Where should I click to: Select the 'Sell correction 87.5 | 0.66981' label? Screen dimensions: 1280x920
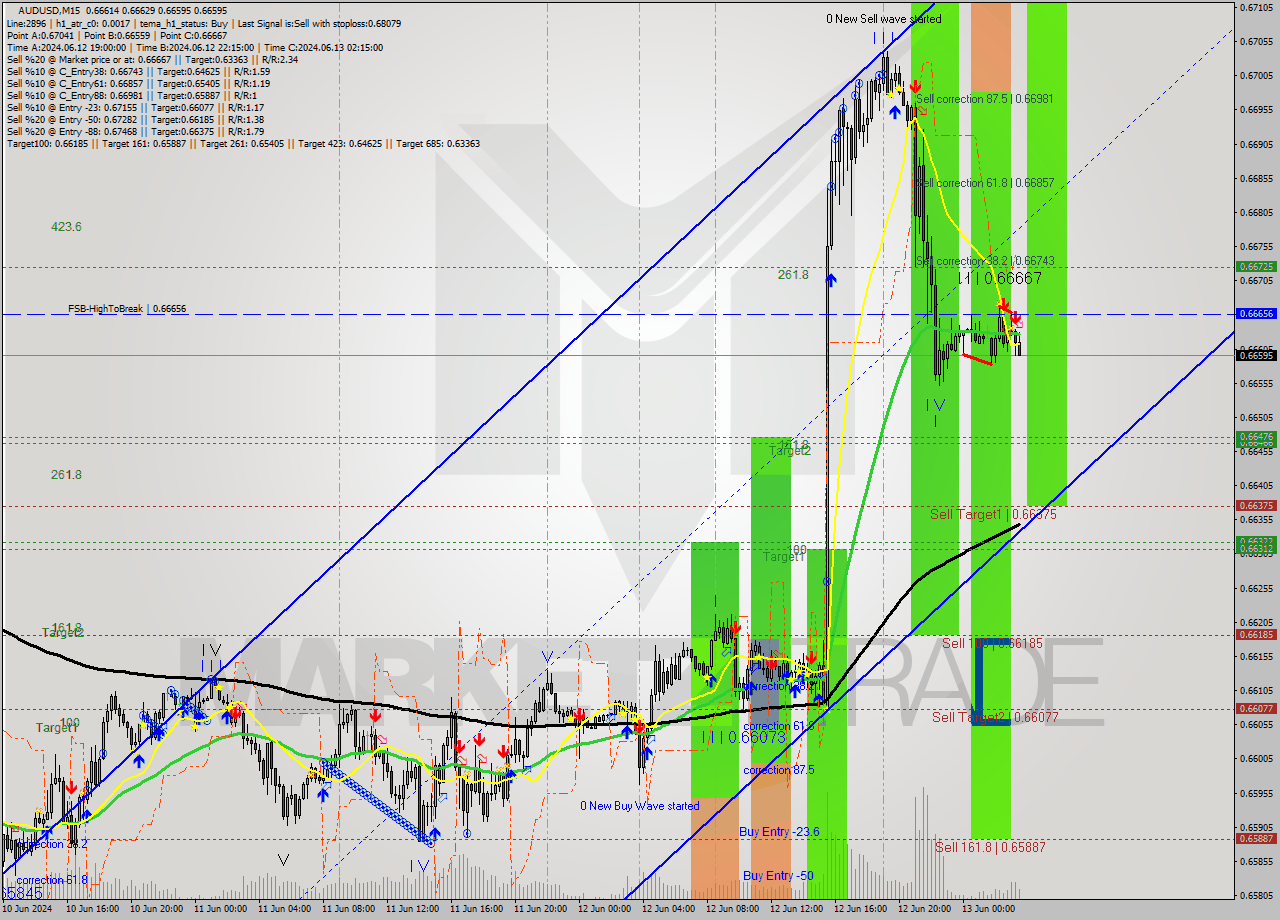point(984,99)
